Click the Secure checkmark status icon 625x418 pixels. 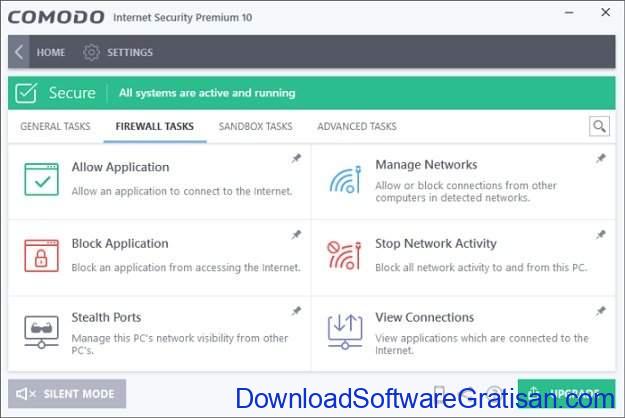point(26,93)
